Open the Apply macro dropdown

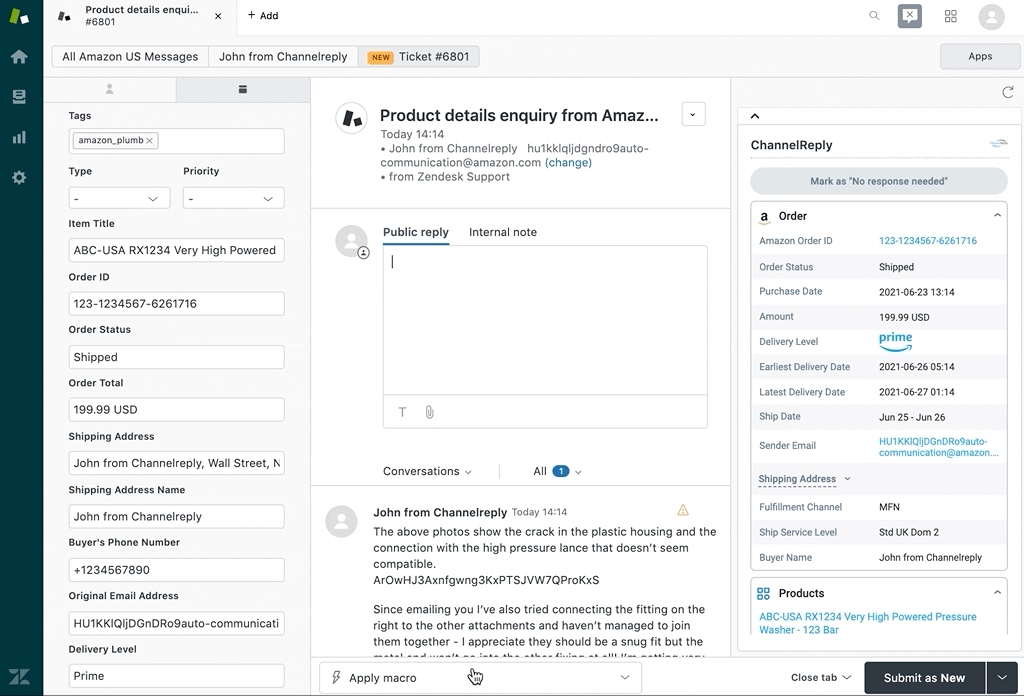point(480,678)
